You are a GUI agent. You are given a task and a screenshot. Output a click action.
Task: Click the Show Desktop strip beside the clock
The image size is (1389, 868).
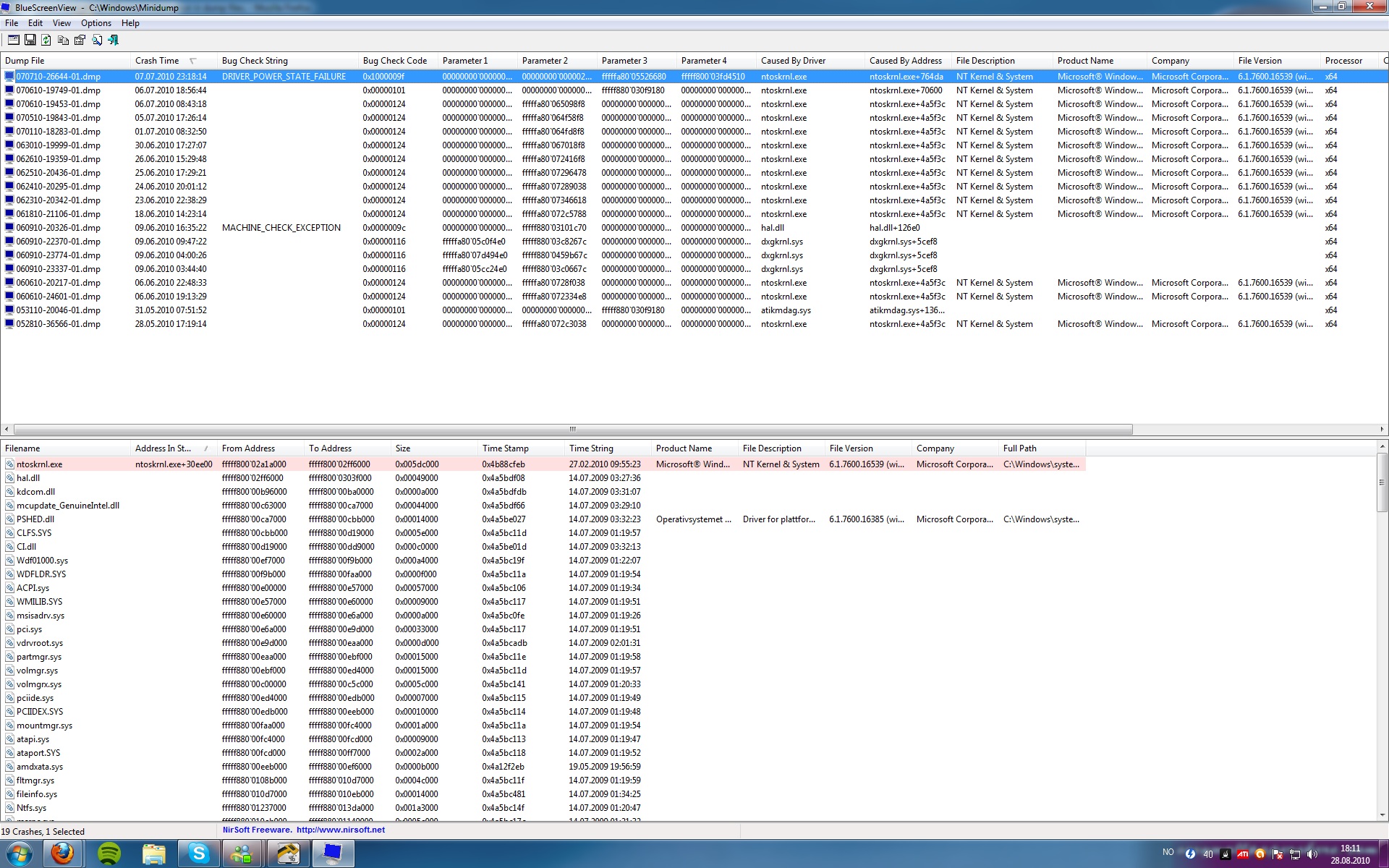pos(1383,854)
